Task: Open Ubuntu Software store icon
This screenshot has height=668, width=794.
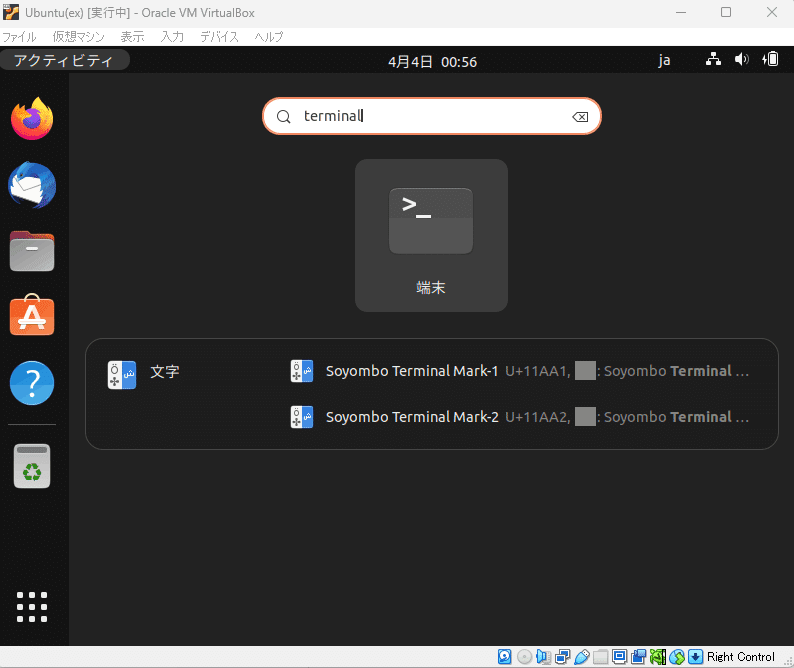Action: click(32, 315)
